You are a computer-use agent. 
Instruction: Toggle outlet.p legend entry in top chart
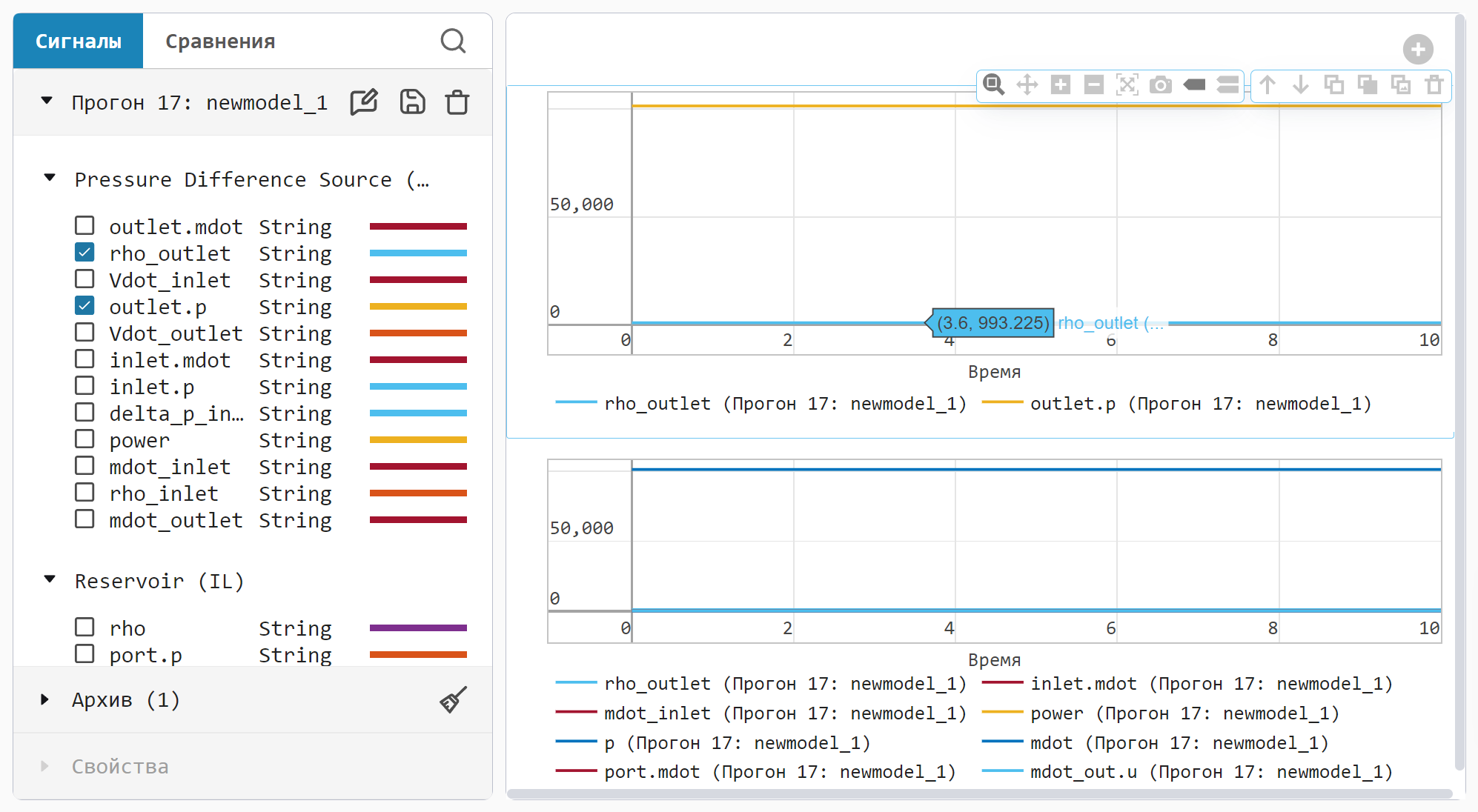[x=1176, y=404]
